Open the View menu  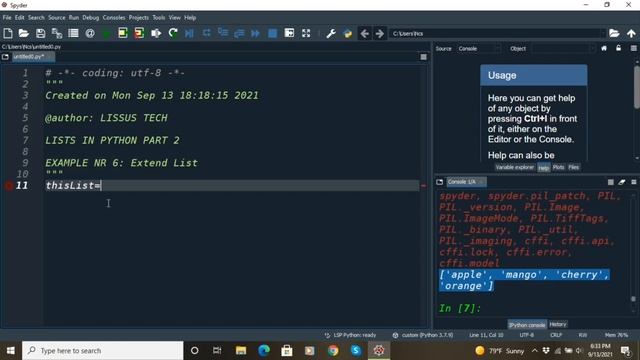coord(175,18)
